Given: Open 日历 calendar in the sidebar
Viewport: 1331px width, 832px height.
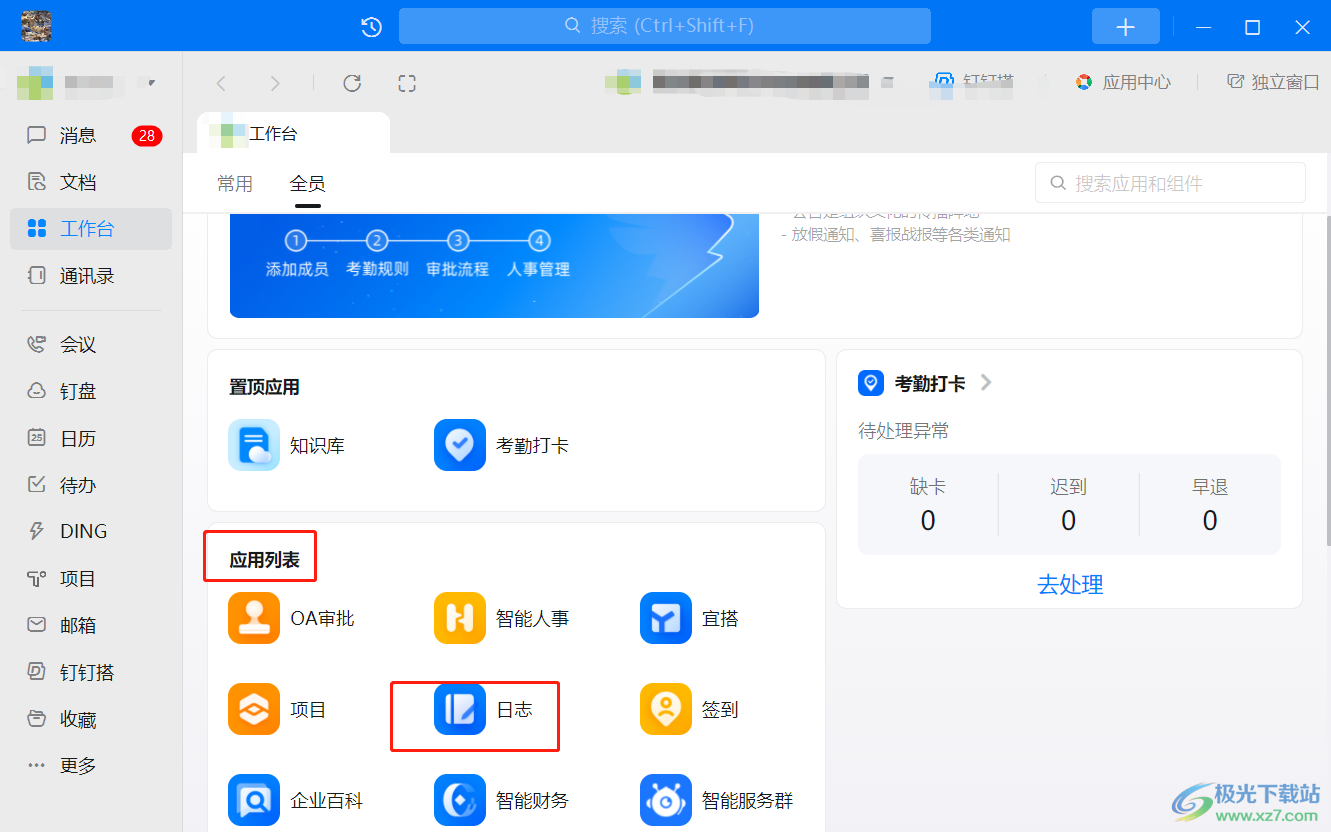Looking at the screenshot, I should 90,439.
